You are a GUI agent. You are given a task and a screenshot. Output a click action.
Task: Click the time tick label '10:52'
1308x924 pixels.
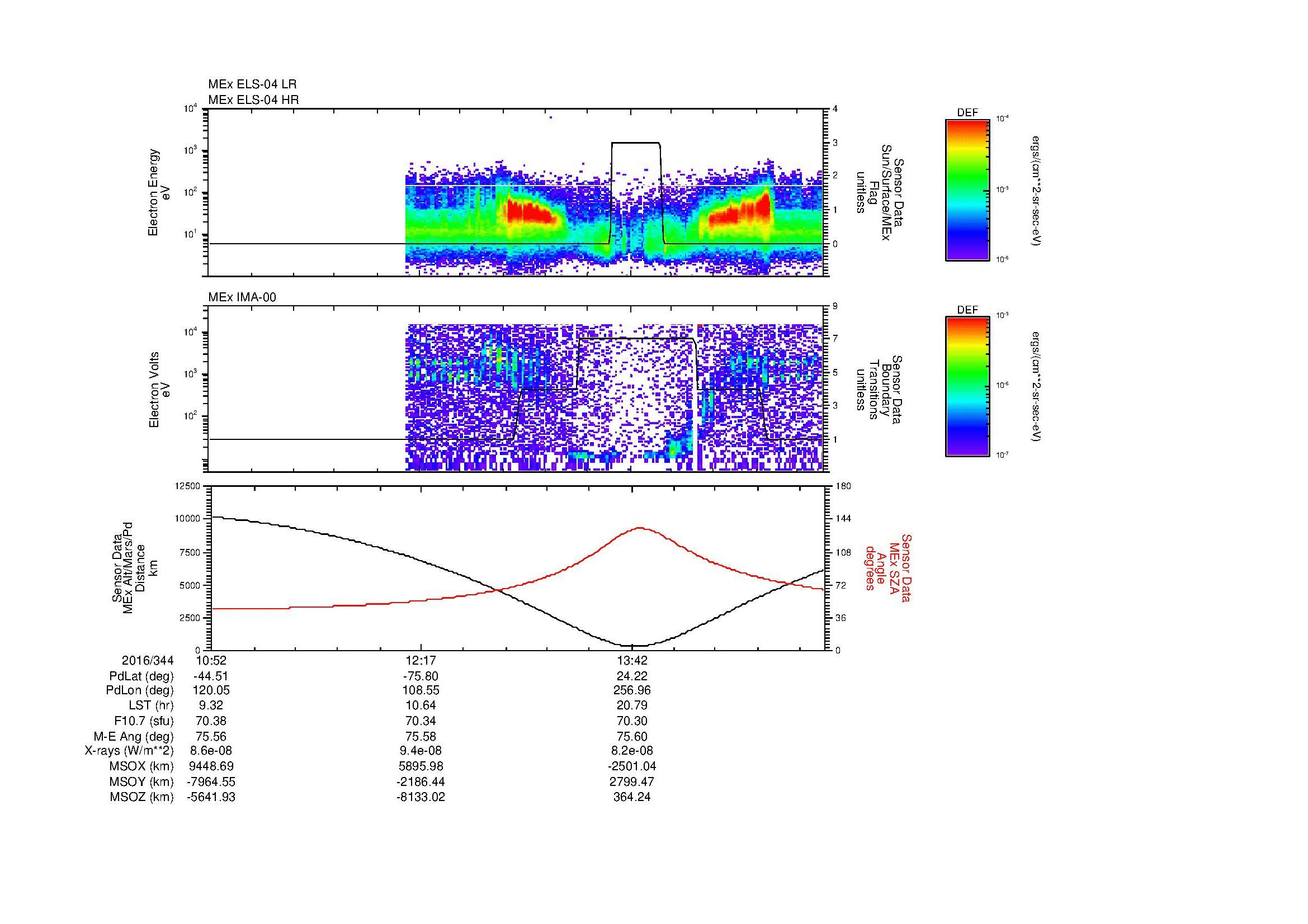point(211,660)
